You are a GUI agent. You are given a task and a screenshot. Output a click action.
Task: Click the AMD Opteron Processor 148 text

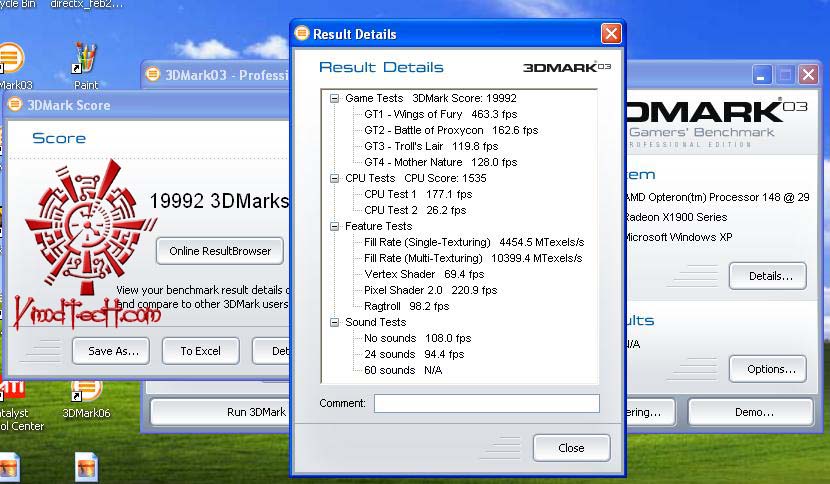[717, 197]
